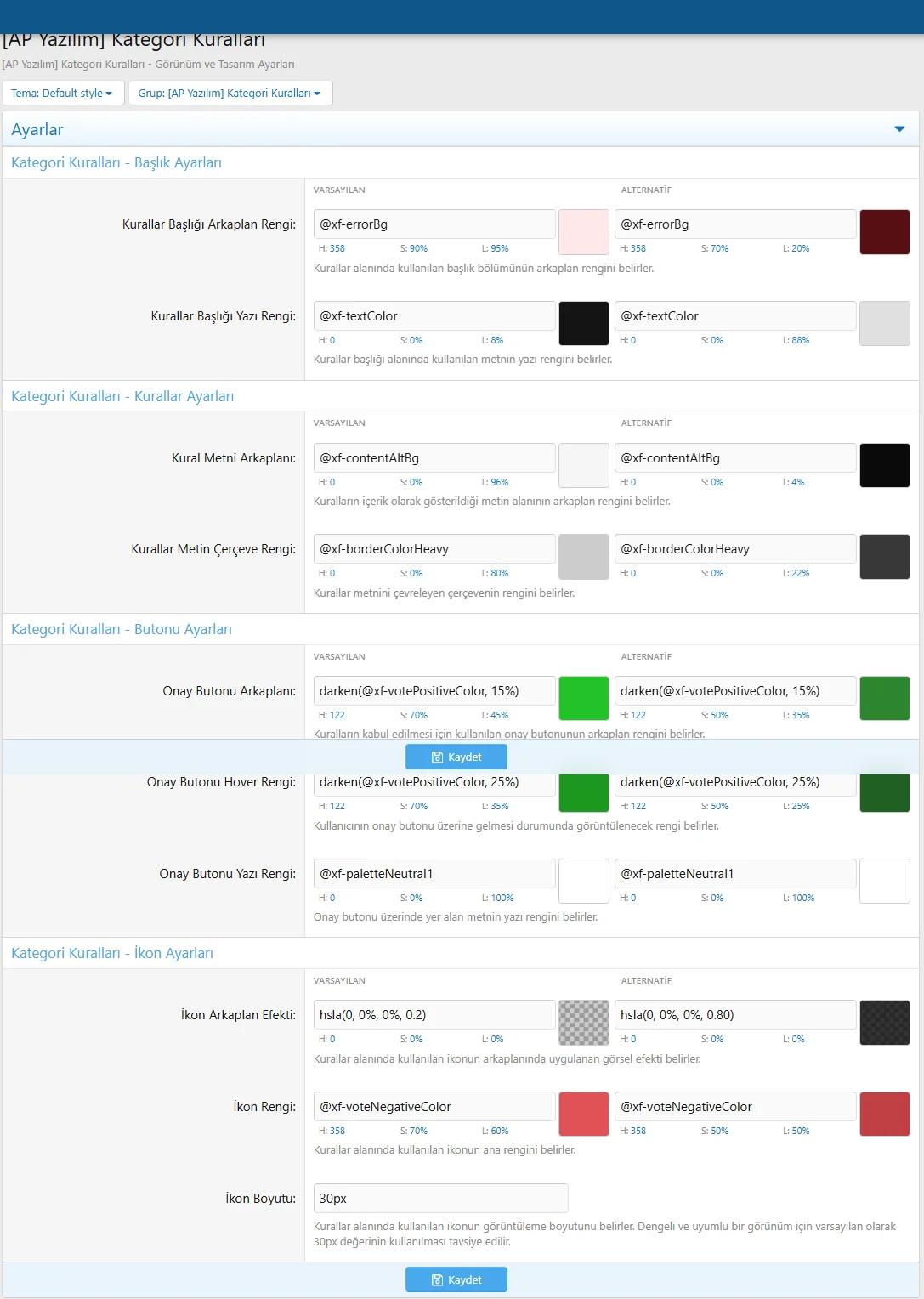Click the black default swatch for Kurallar Başlığı Yazı Rengi

coord(583,324)
